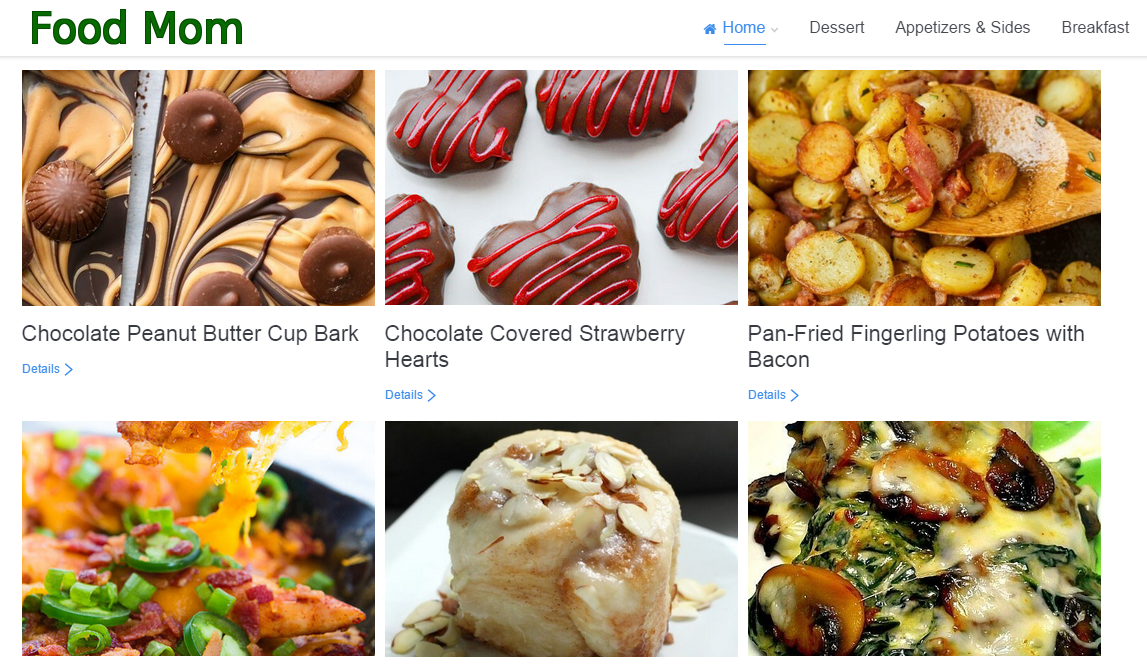
Task: Open the Dessert menu
Action: point(836,28)
